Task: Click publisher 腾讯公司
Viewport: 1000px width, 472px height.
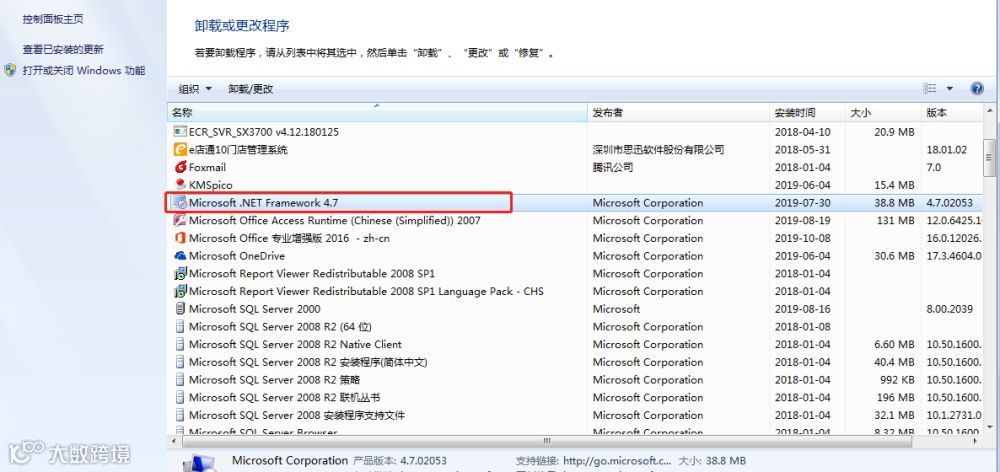Action: point(613,167)
